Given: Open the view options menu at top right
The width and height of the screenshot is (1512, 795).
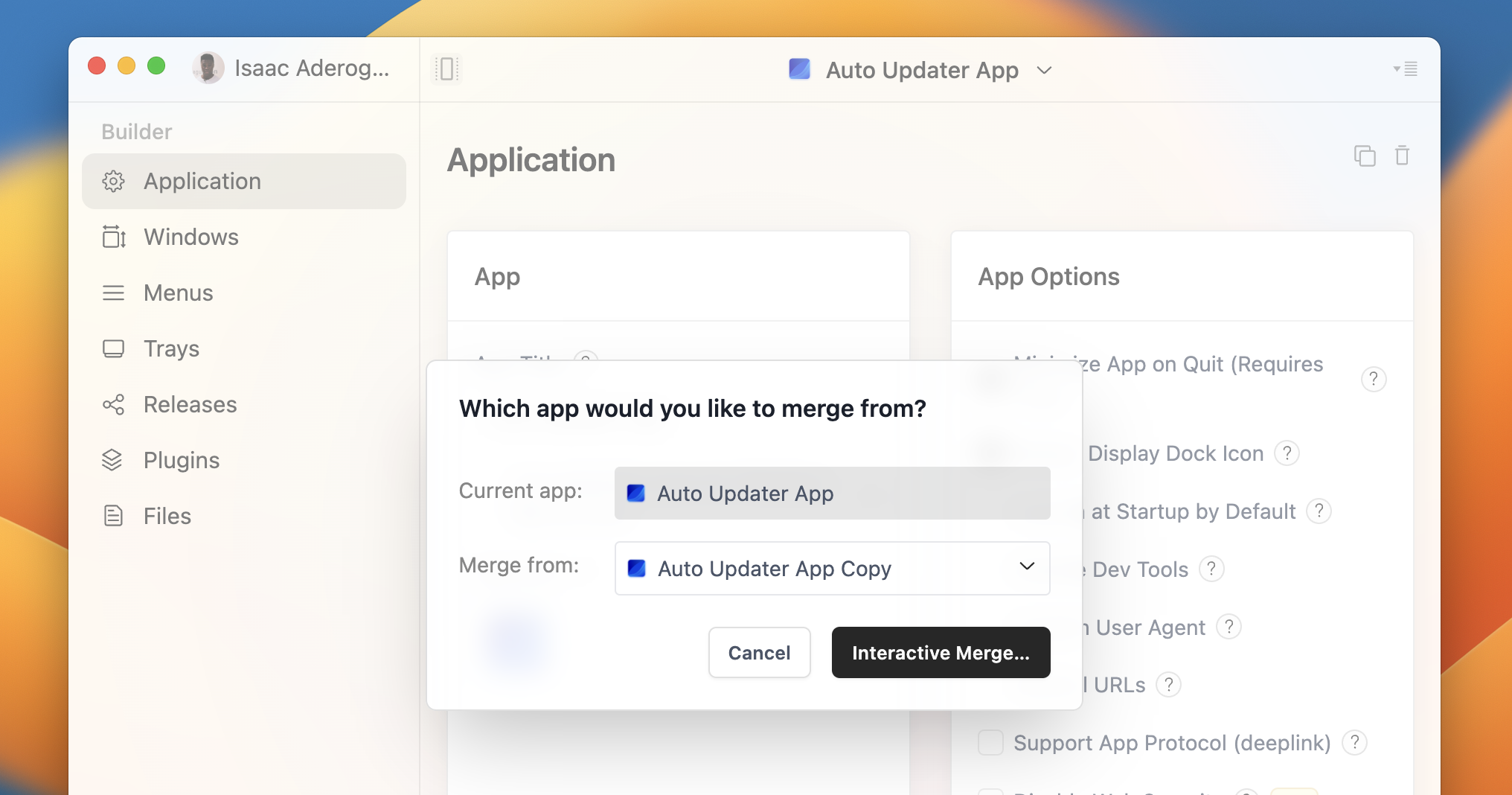Looking at the screenshot, I should [x=1405, y=69].
